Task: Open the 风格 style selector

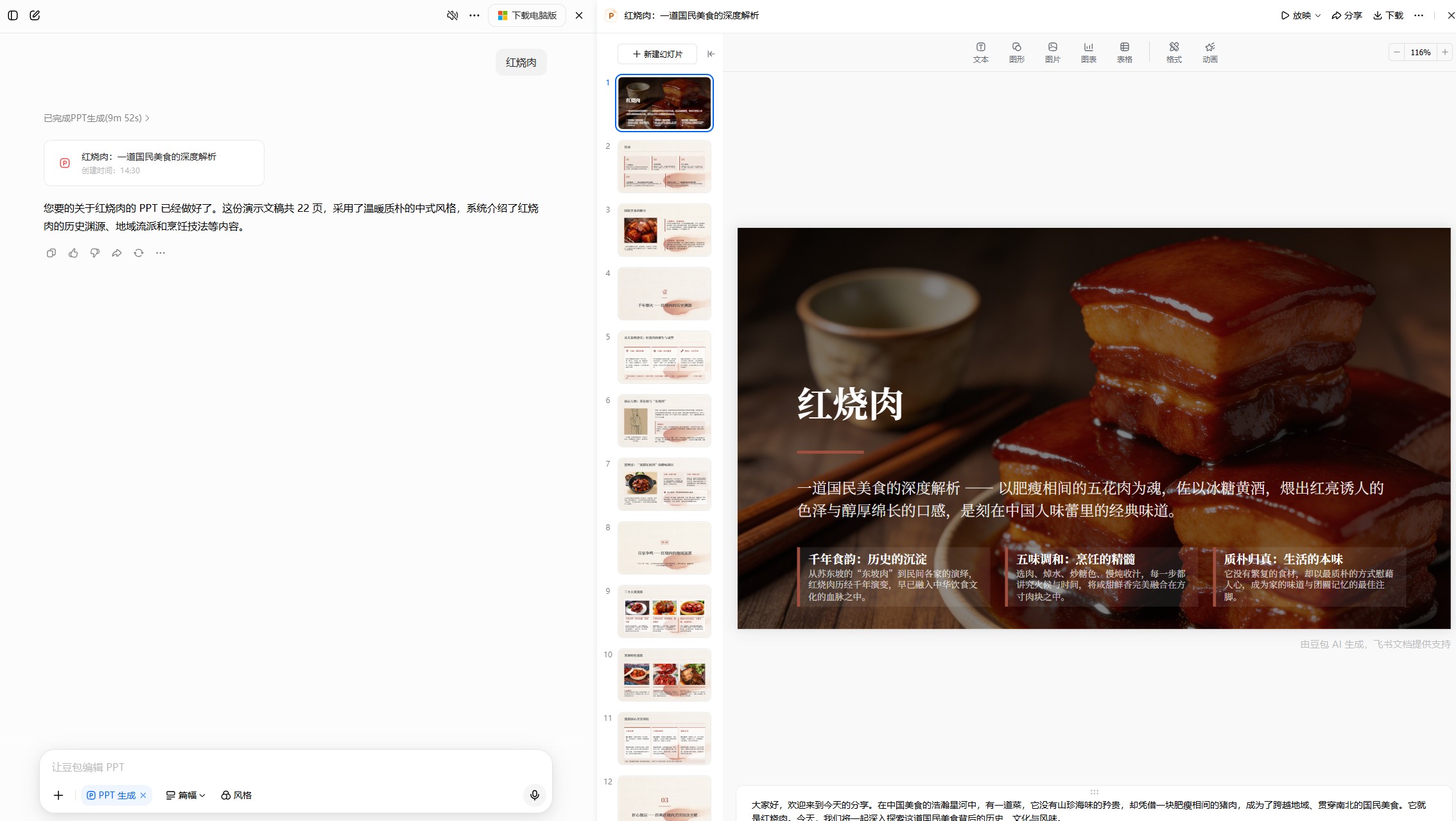Action: [x=236, y=795]
